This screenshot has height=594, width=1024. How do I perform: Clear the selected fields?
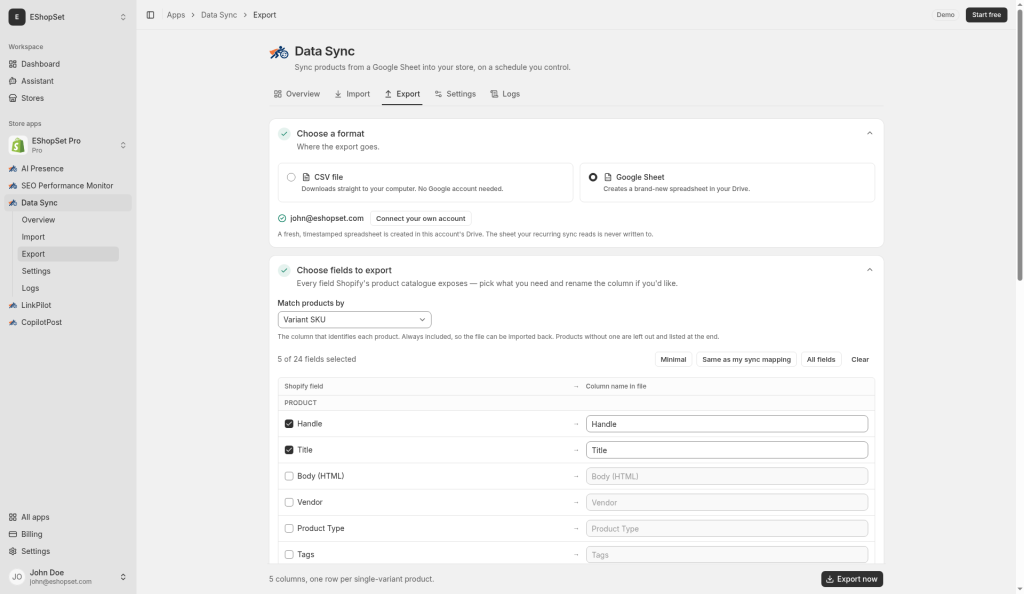[x=859, y=360]
